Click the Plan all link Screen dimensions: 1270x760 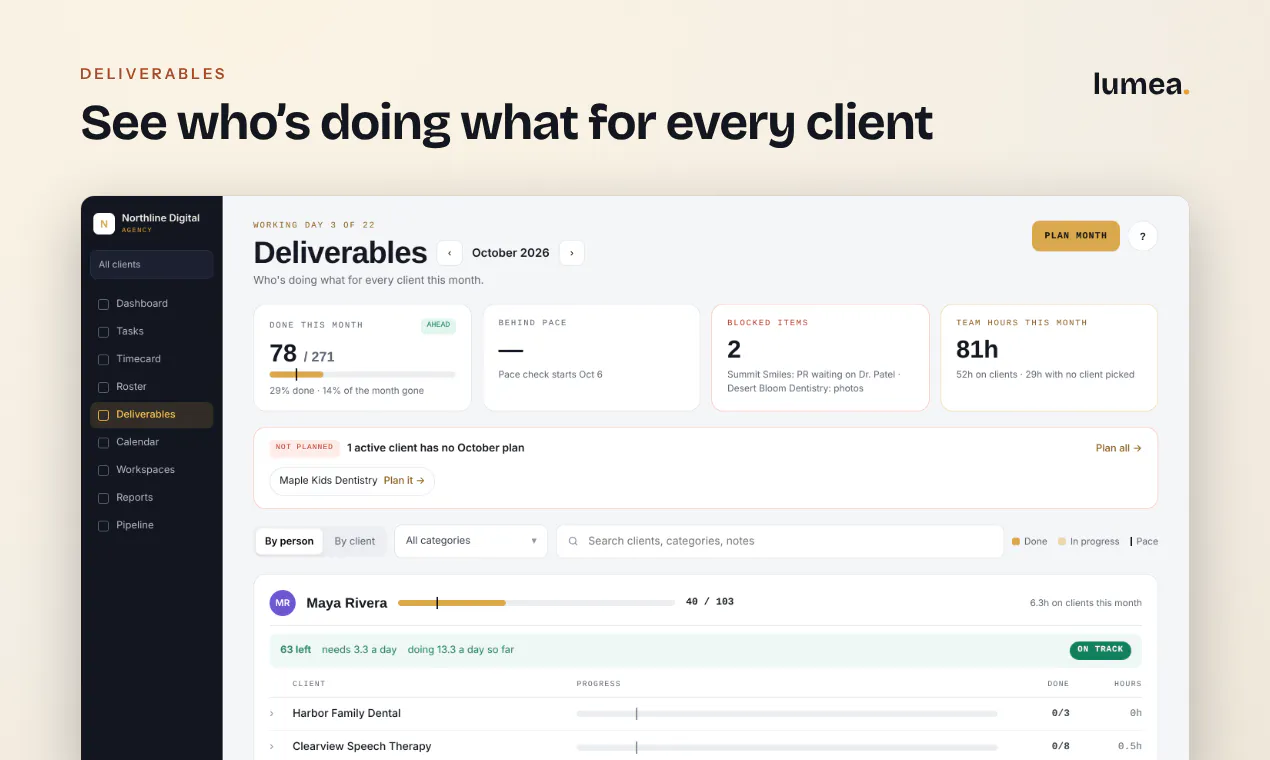(1118, 448)
